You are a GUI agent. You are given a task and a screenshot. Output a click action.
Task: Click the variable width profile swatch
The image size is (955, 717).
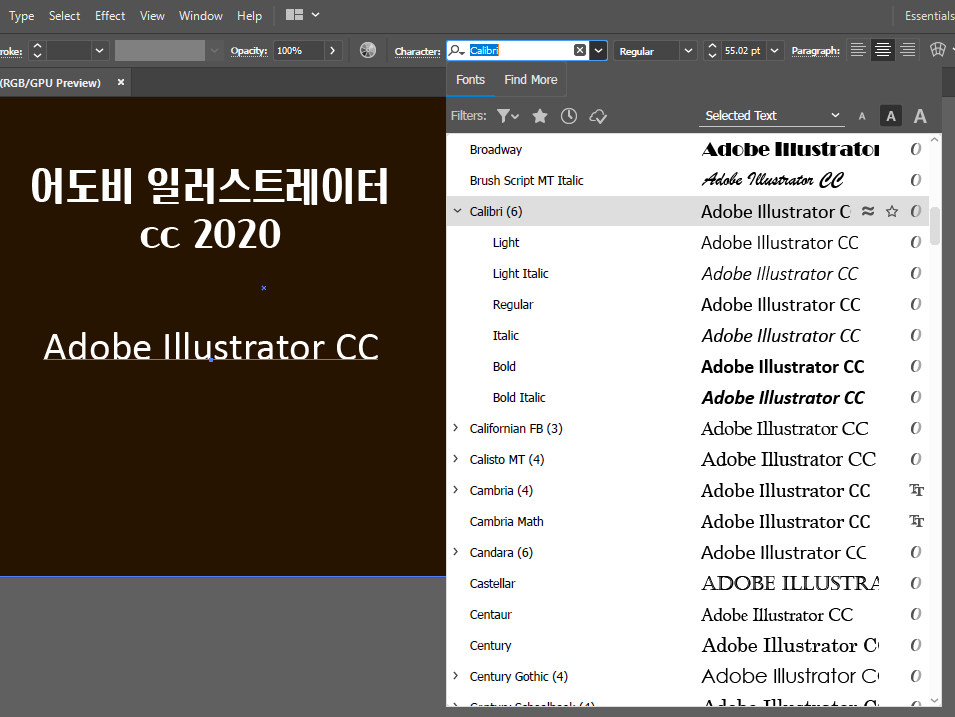pos(160,51)
